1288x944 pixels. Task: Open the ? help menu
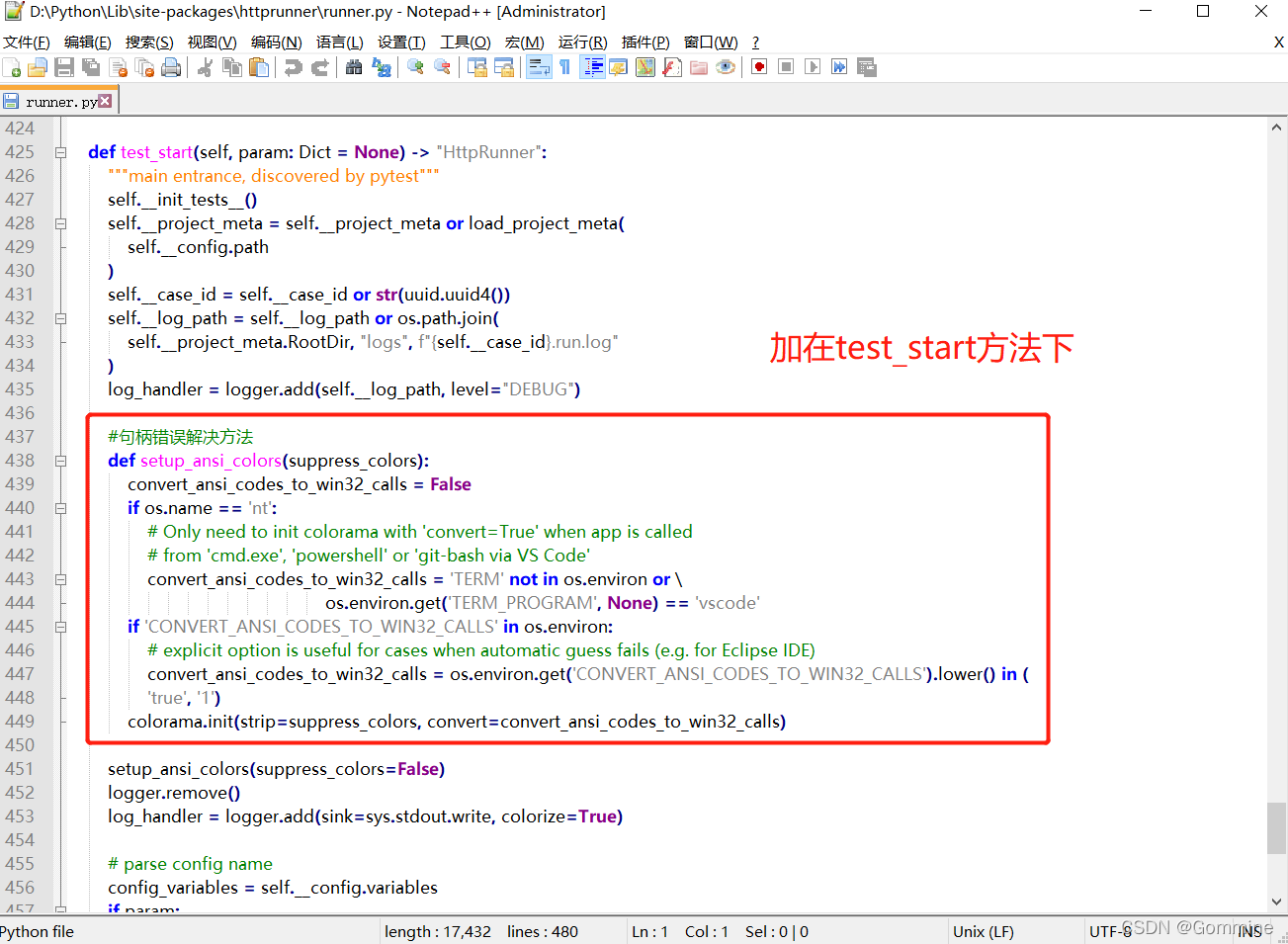coord(756,43)
